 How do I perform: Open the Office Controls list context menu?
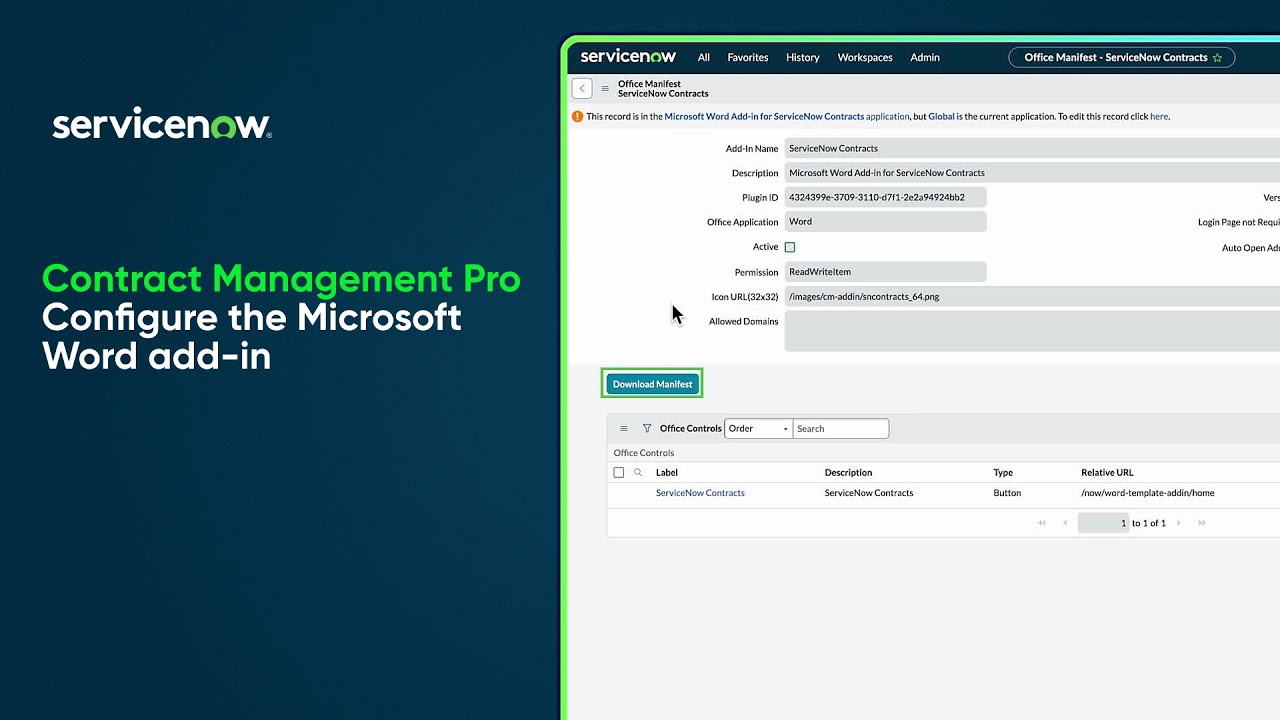pyautogui.click(x=624, y=428)
